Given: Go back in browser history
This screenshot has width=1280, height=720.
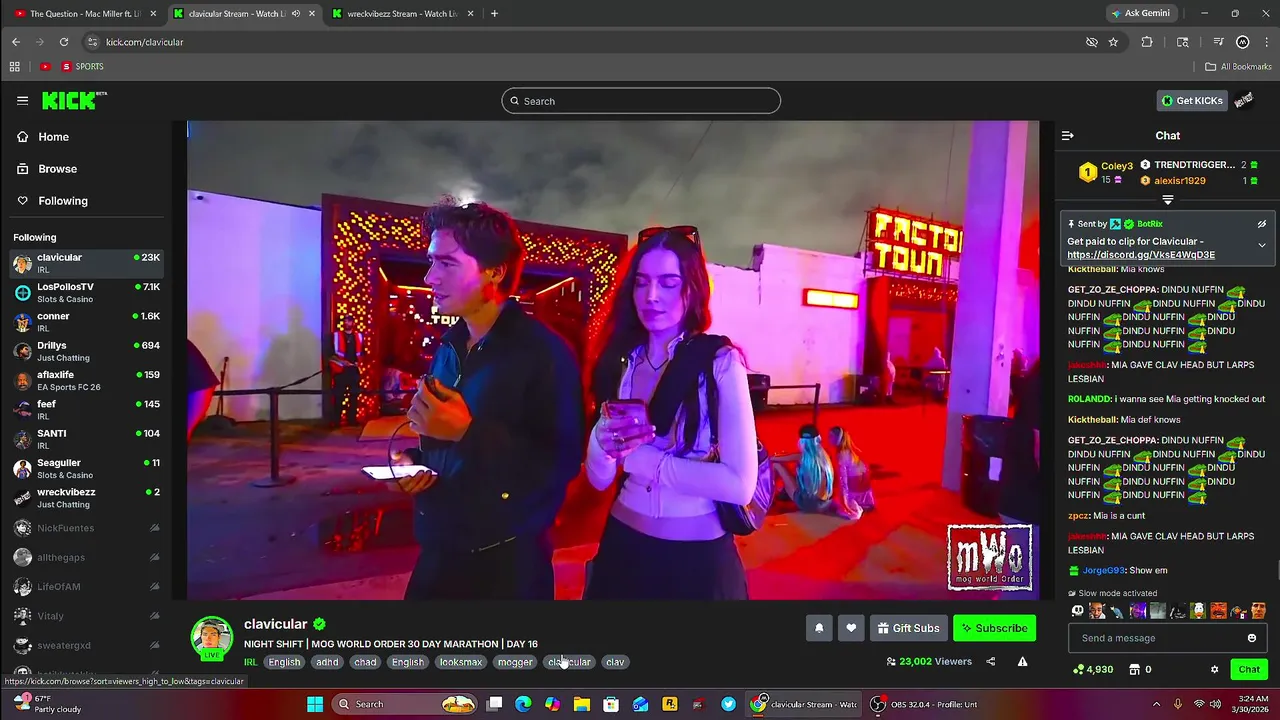Looking at the screenshot, I should coord(16,42).
